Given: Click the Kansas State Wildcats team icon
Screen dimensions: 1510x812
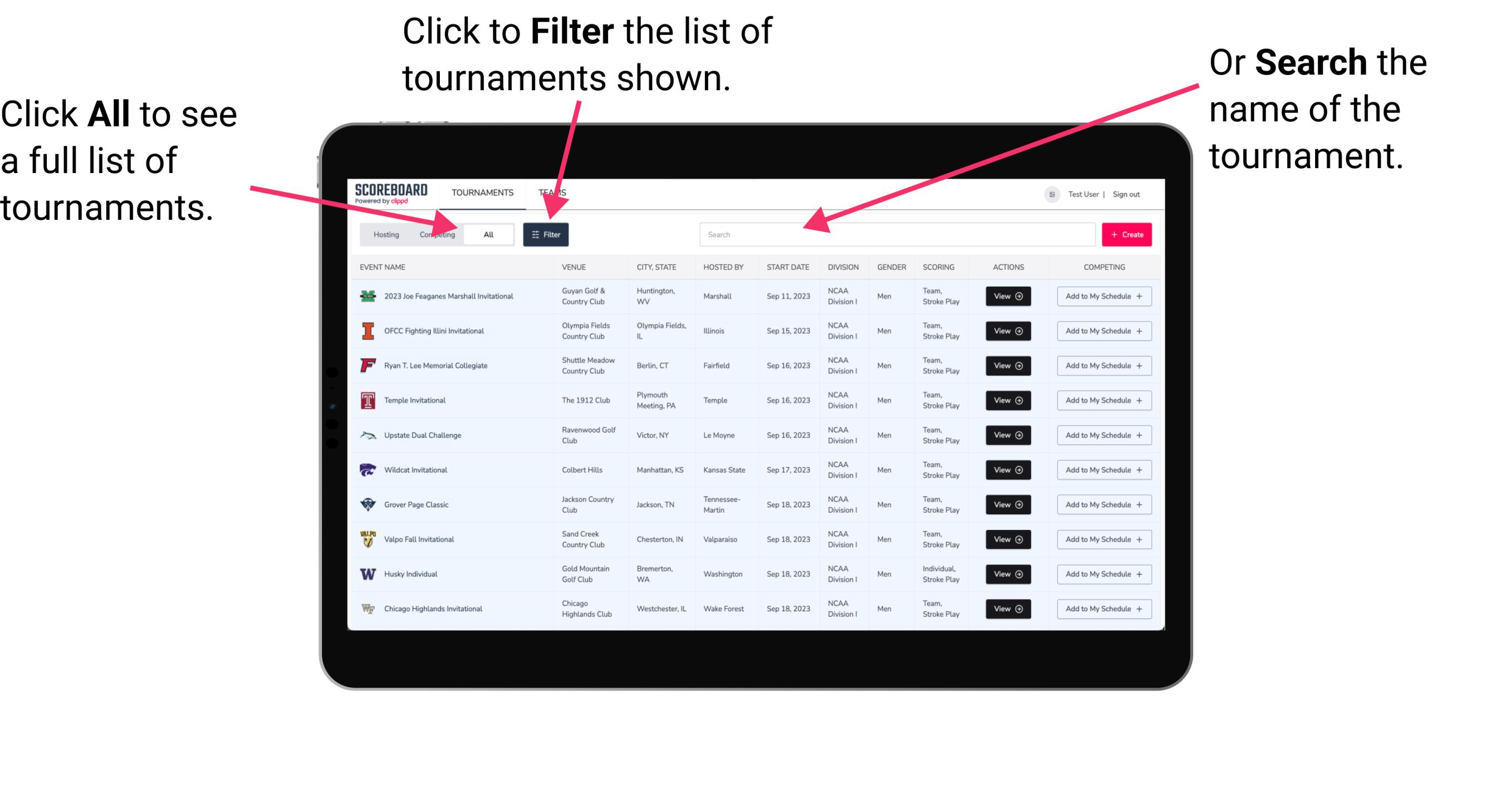Looking at the screenshot, I should coord(368,470).
